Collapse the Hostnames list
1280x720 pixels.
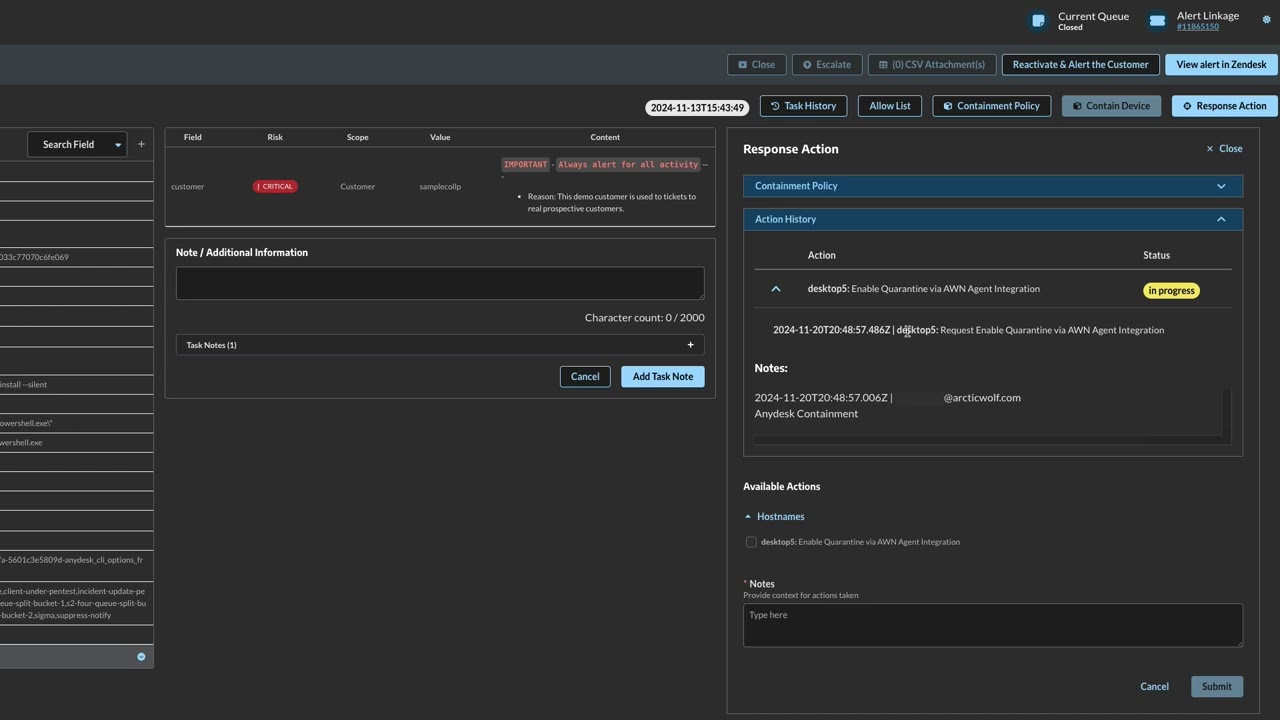click(x=774, y=517)
